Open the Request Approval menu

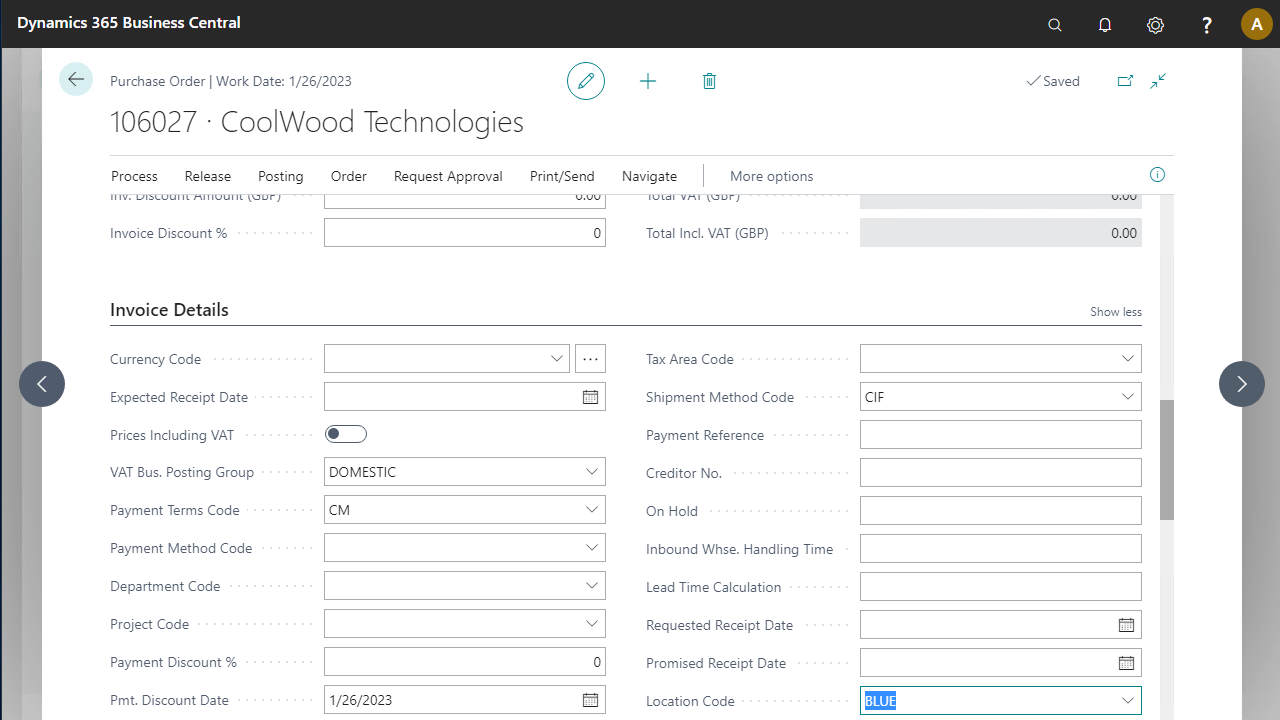448,176
